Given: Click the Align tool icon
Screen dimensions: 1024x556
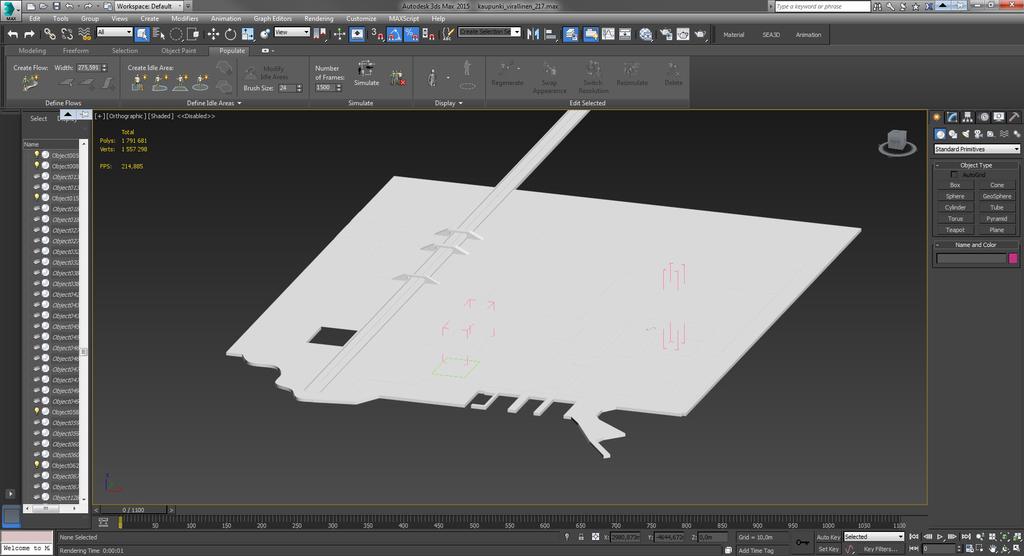Looking at the screenshot, I should [x=550, y=34].
